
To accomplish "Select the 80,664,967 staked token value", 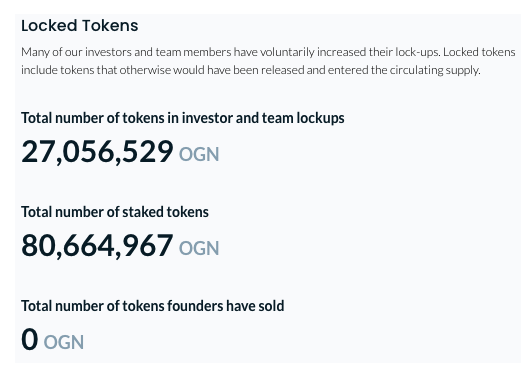I will point(97,246).
